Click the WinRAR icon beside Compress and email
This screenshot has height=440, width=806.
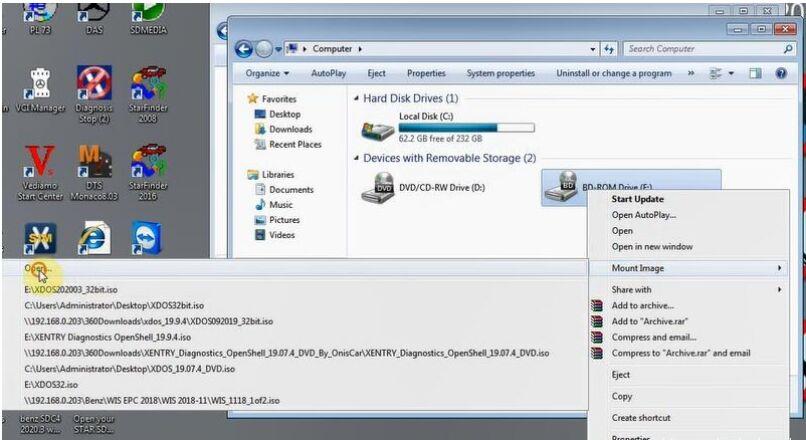[597, 338]
